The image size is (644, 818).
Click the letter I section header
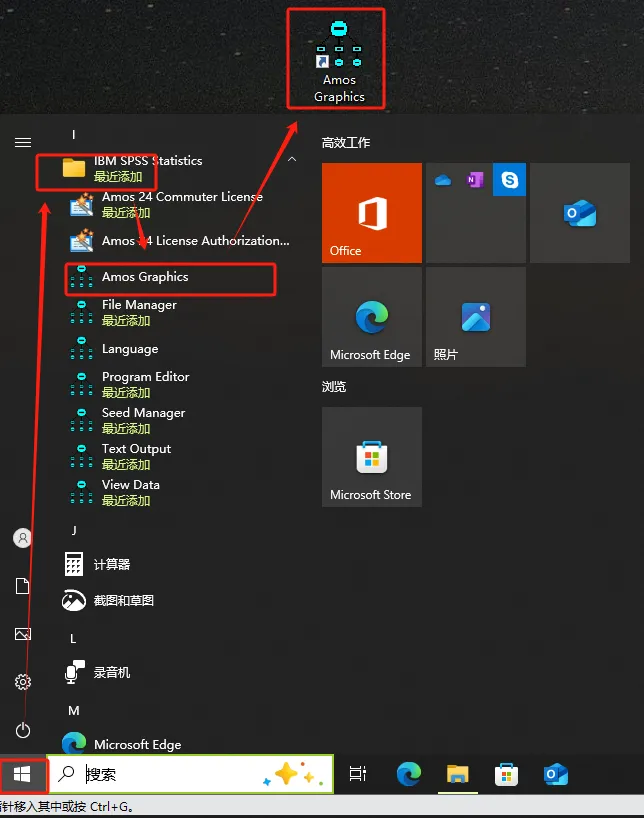74,135
